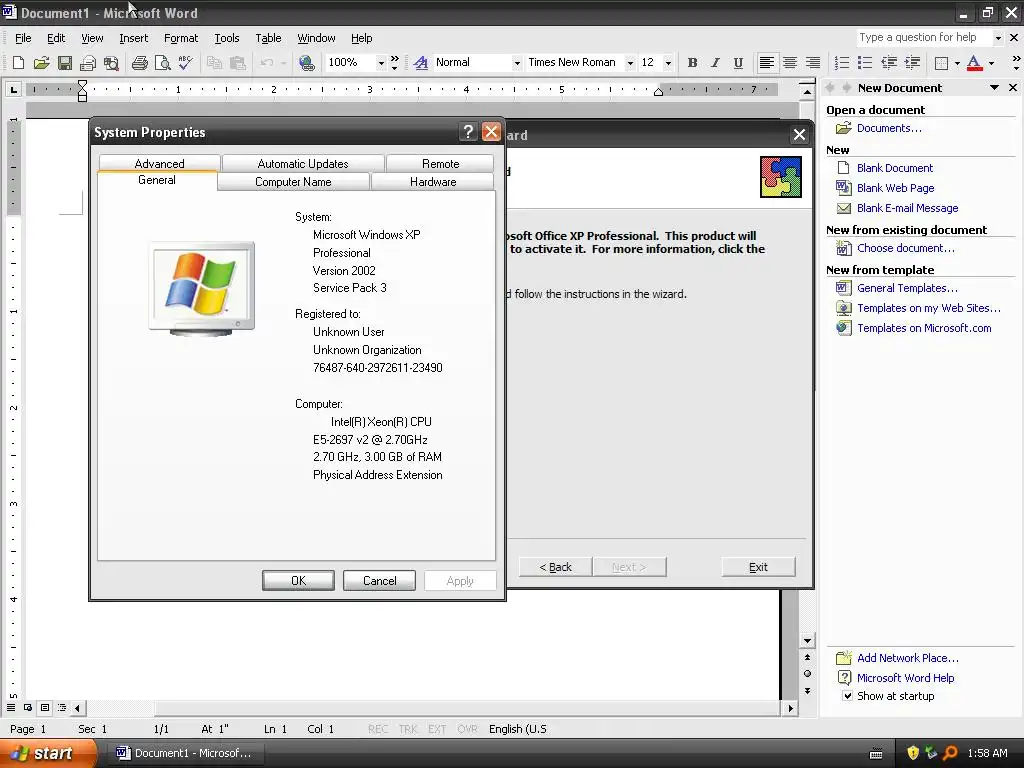This screenshot has height=768, width=1024.
Task: Switch to the Automatic Updates tab
Action: pos(303,163)
